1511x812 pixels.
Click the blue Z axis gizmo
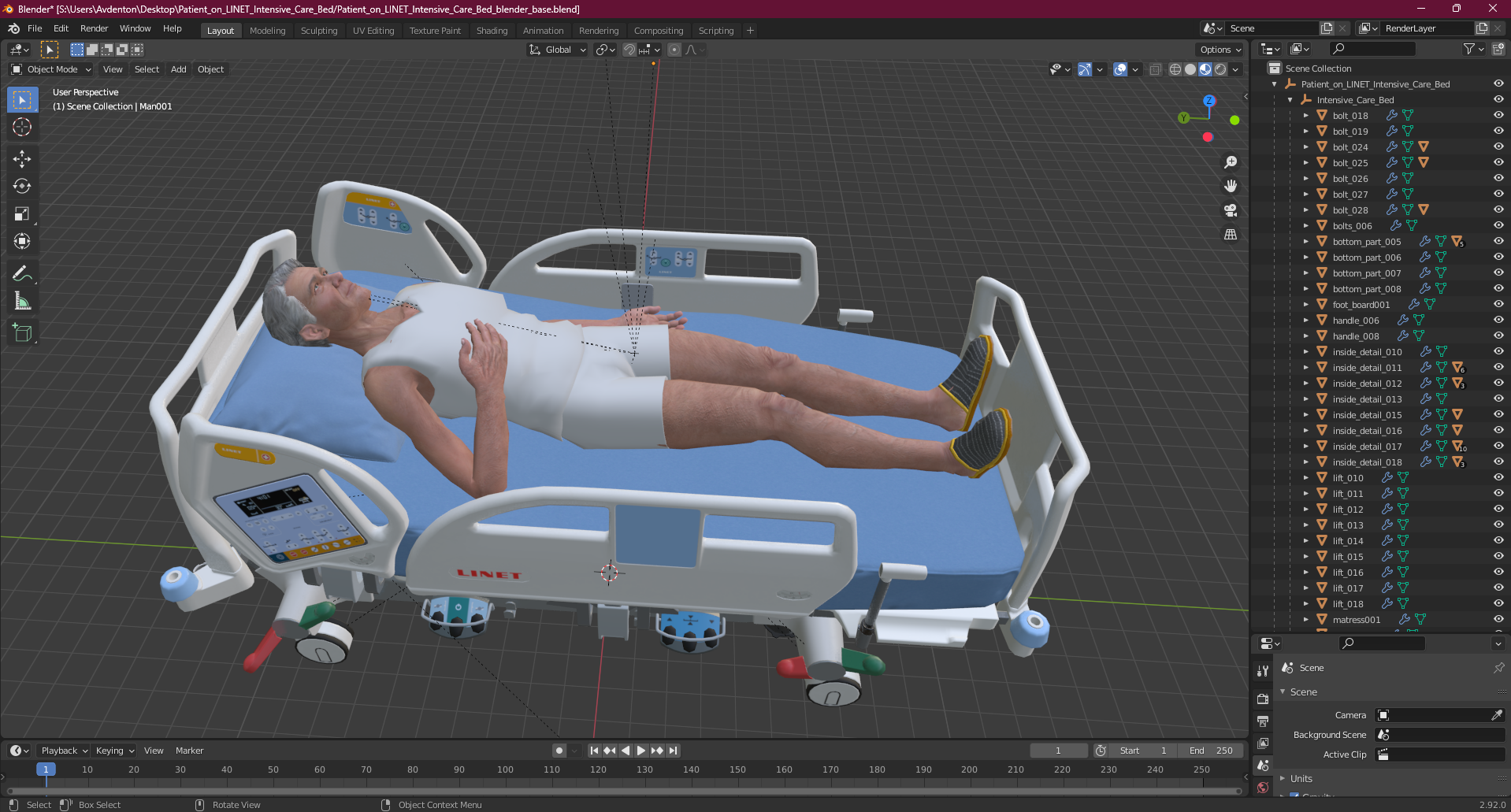[x=1209, y=101]
